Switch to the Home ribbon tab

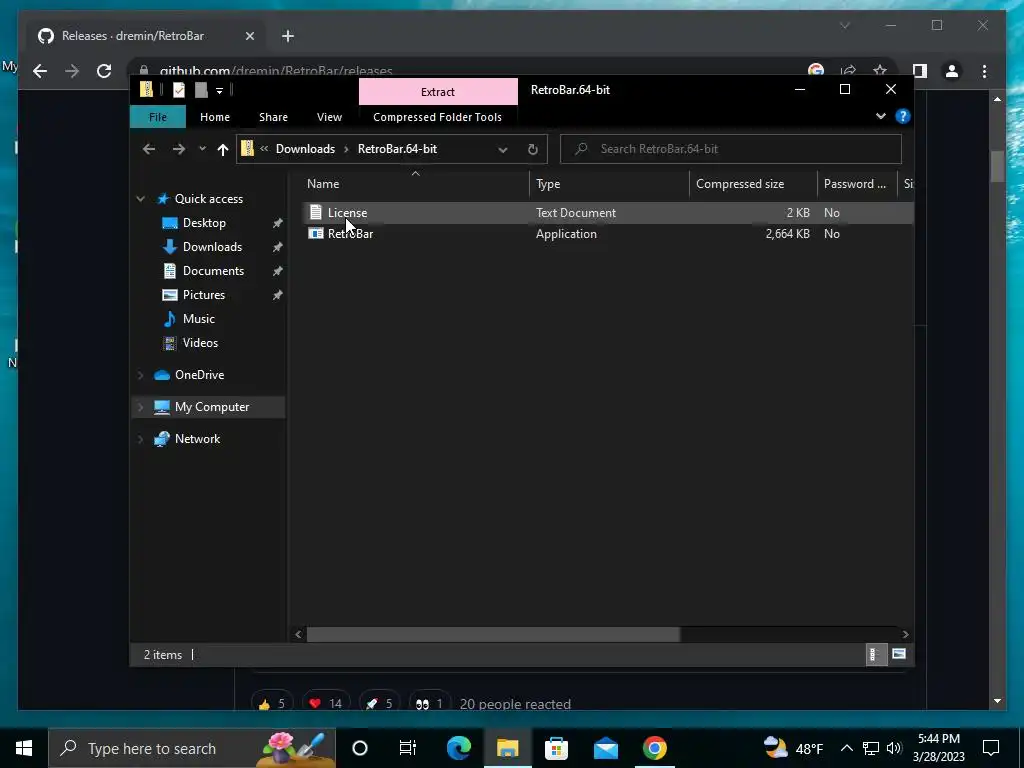pos(215,117)
